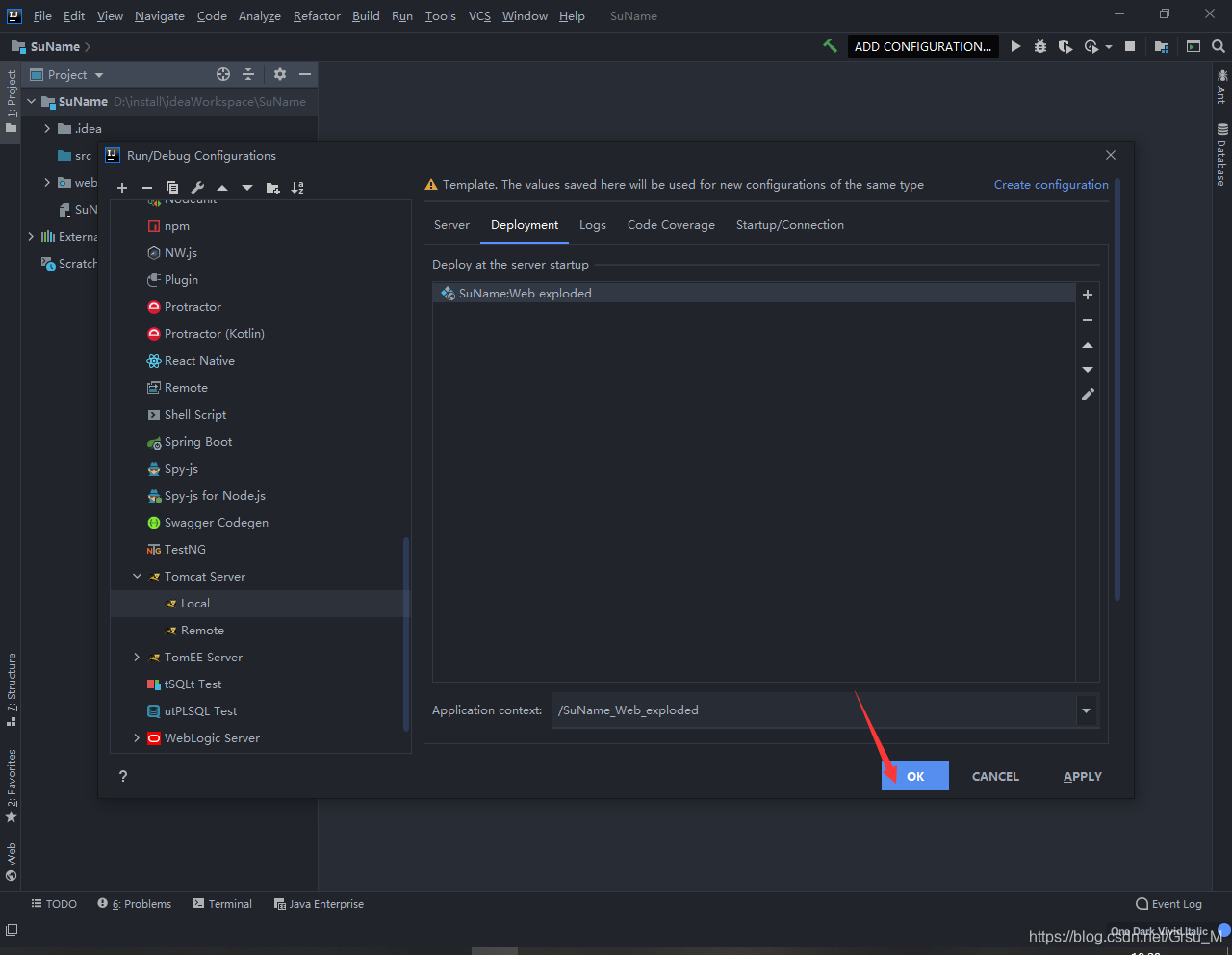The image size is (1232, 955).
Task: Expand the External Libraries node
Action: [31, 236]
